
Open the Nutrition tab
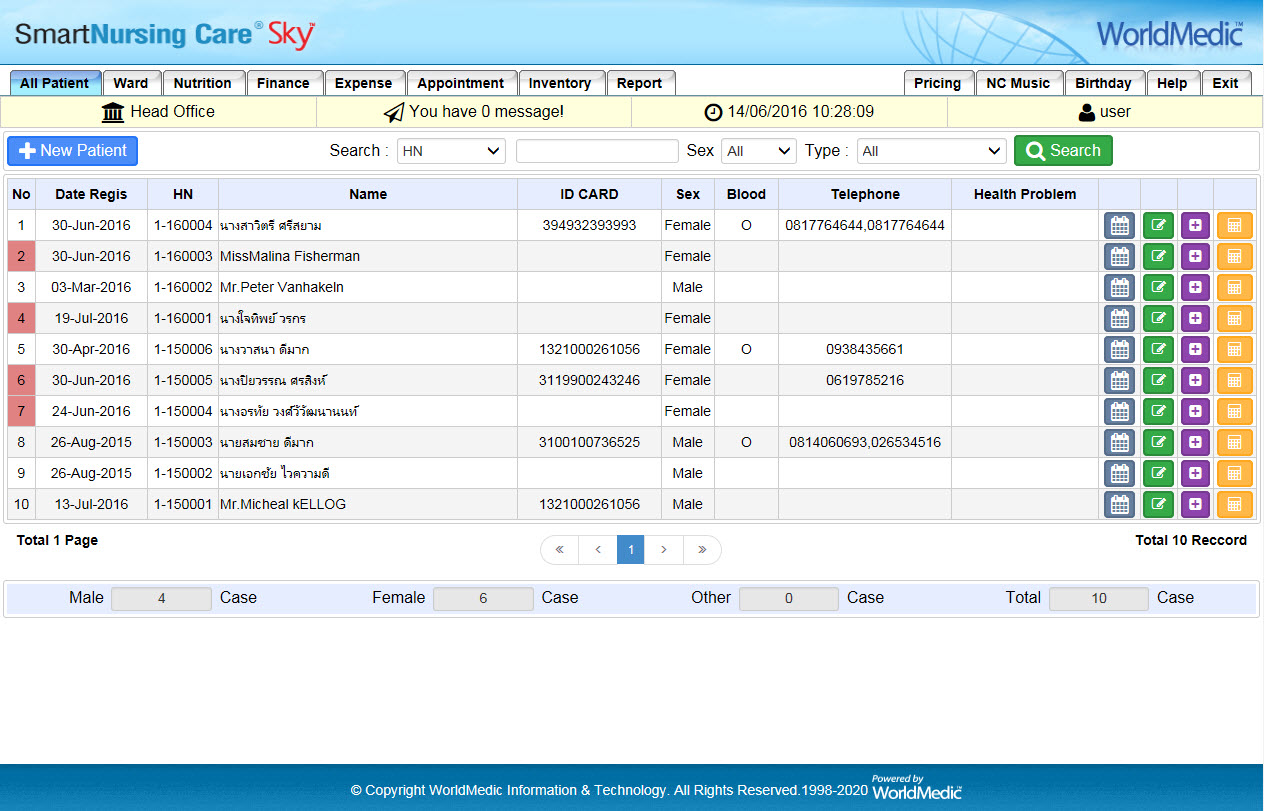tap(203, 83)
